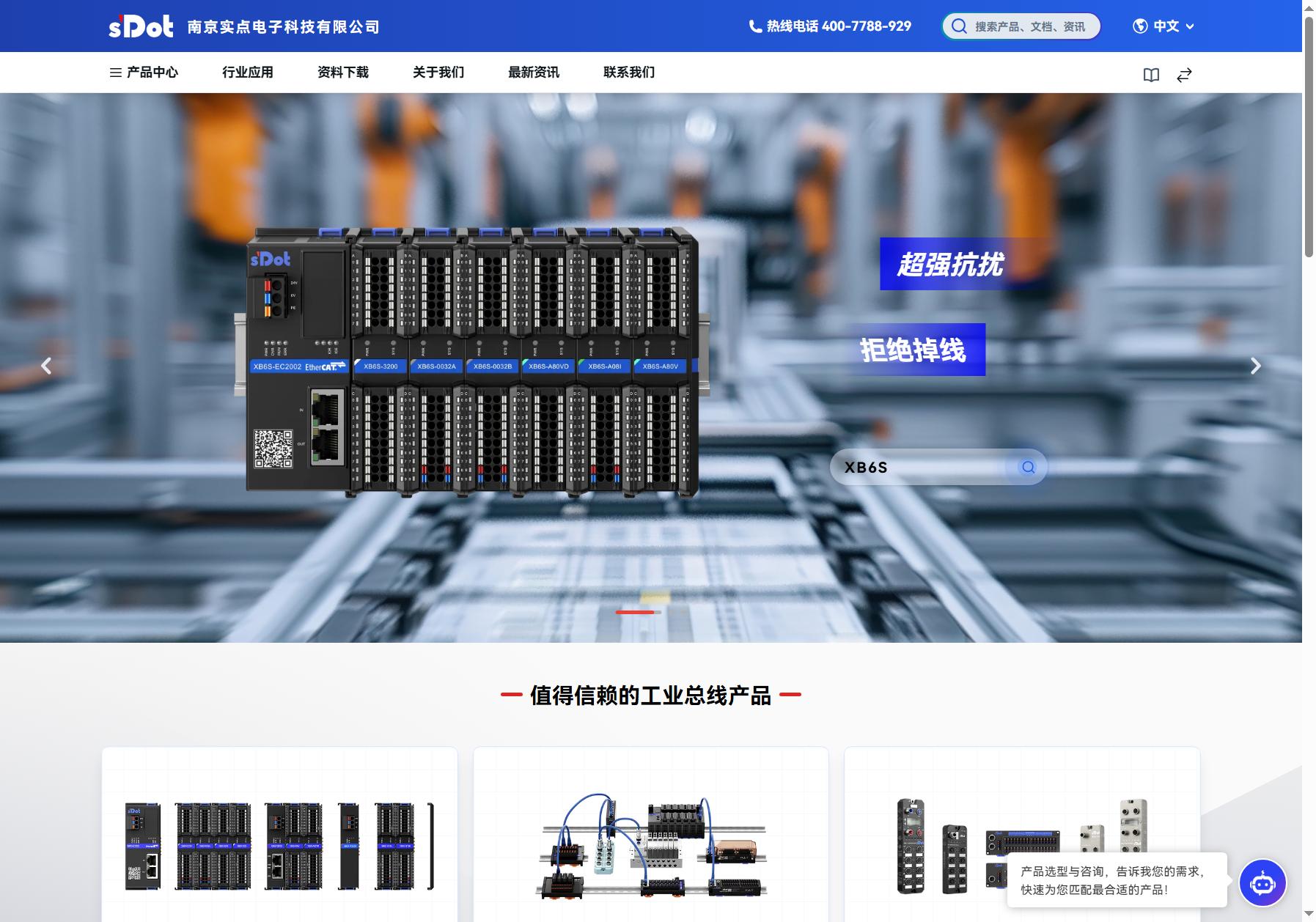Click the 拒绝掉线 banner label
Image resolution: width=1316 pixels, height=922 pixels.
coord(916,350)
